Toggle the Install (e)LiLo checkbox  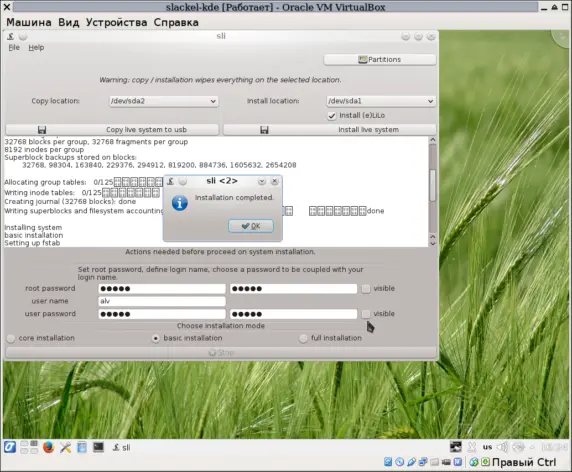(332, 116)
